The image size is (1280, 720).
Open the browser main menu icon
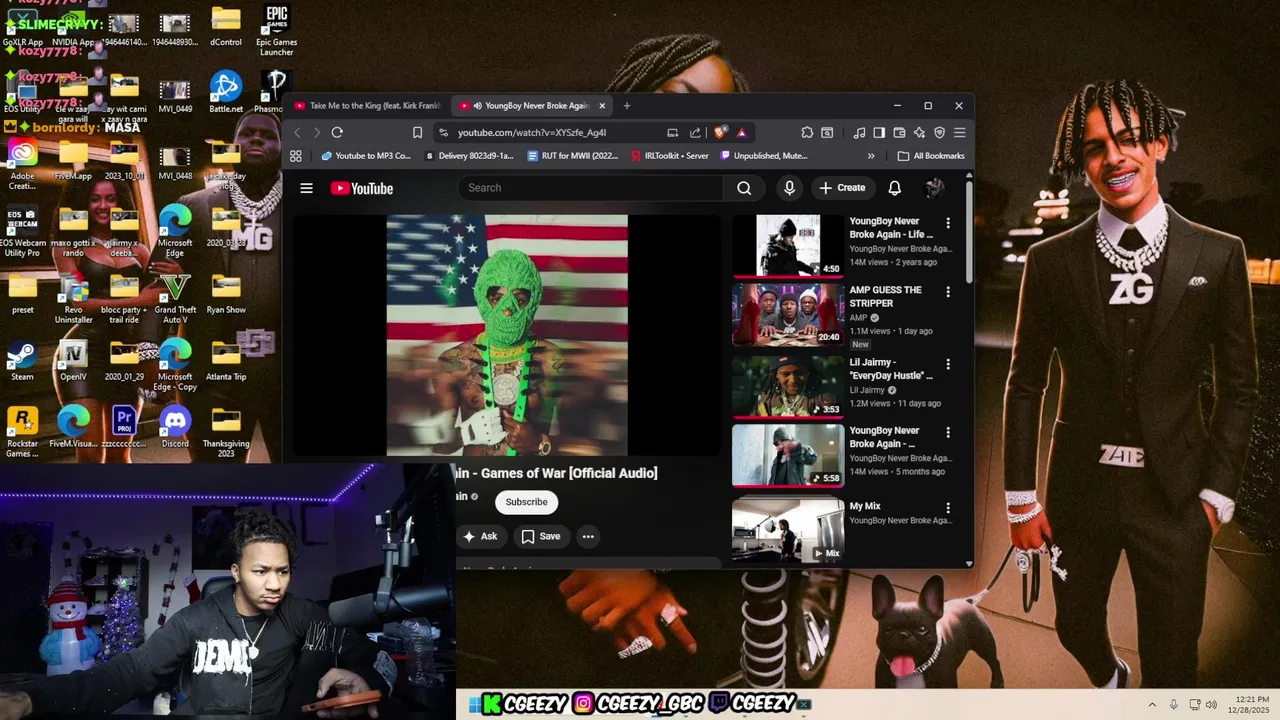(x=959, y=132)
